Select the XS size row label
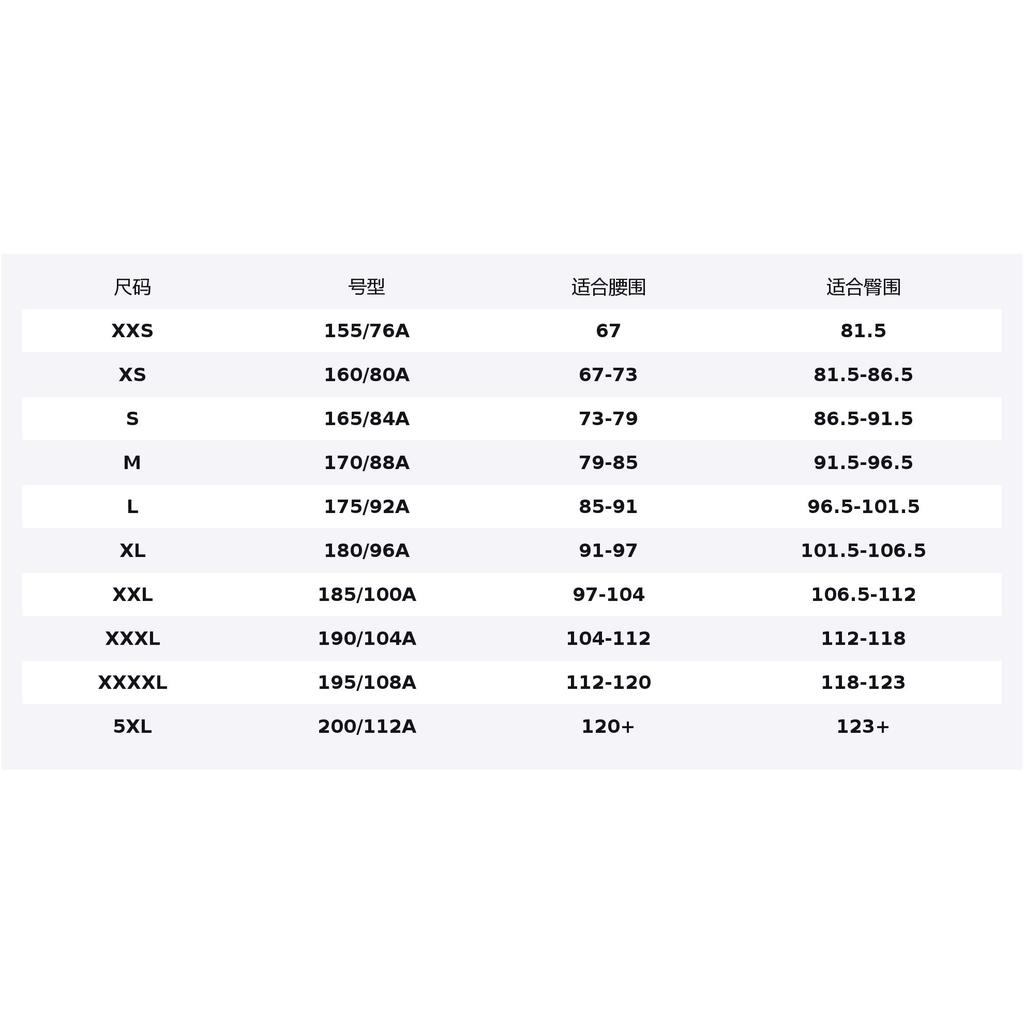 (132, 374)
